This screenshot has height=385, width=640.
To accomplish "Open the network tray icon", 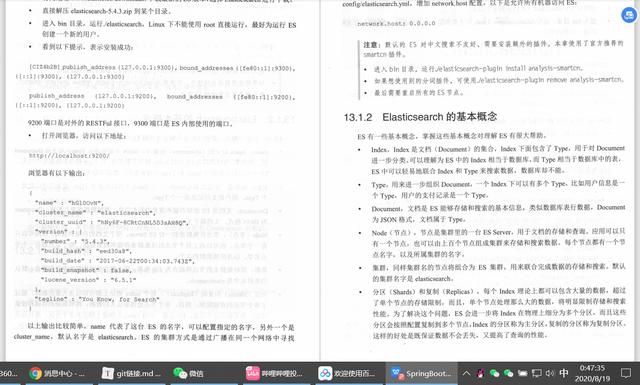I will tap(537, 373).
